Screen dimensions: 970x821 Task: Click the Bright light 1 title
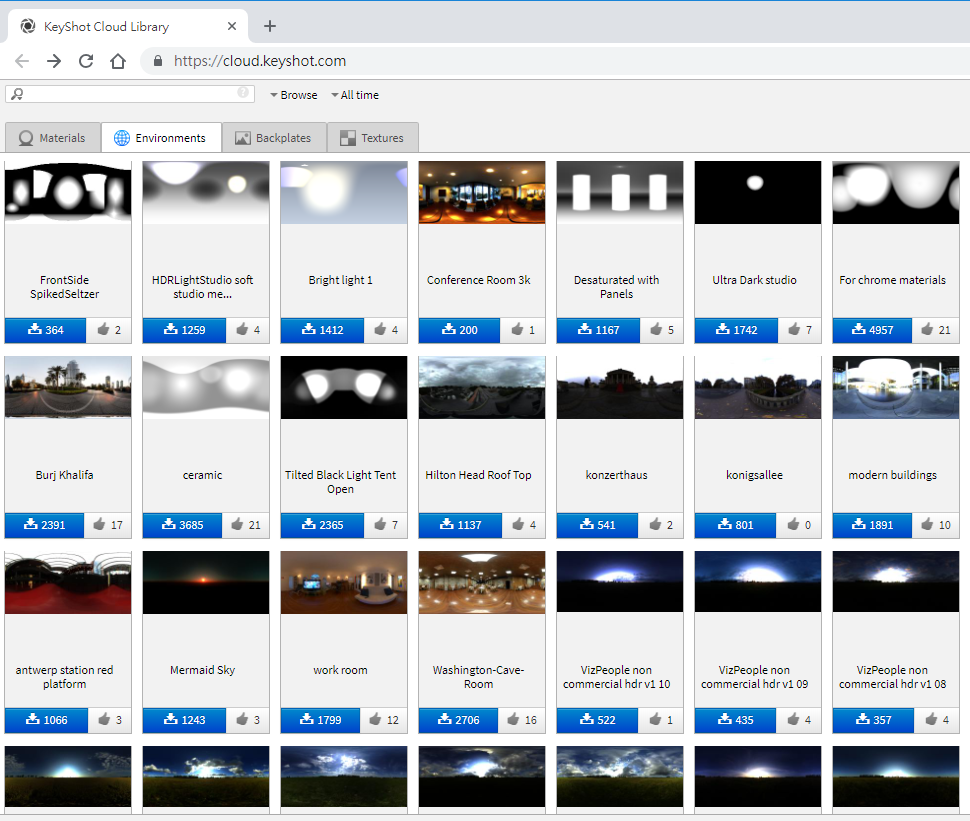[x=340, y=280]
